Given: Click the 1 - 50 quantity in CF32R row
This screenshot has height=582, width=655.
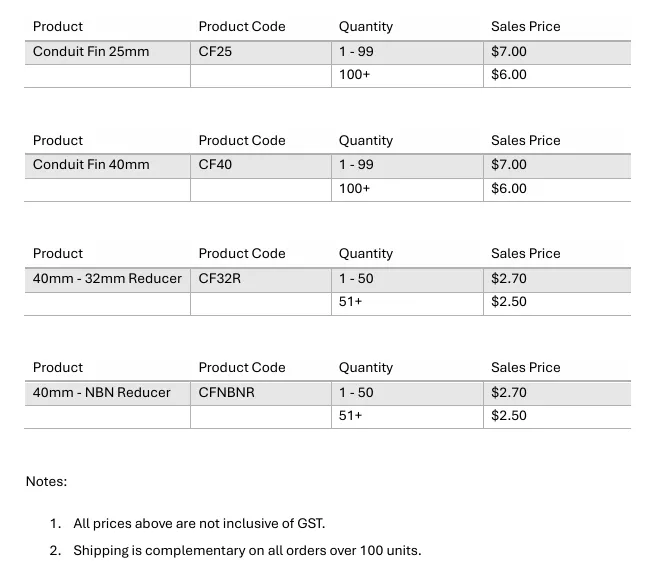Looking at the screenshot, I should click(356, 279).
